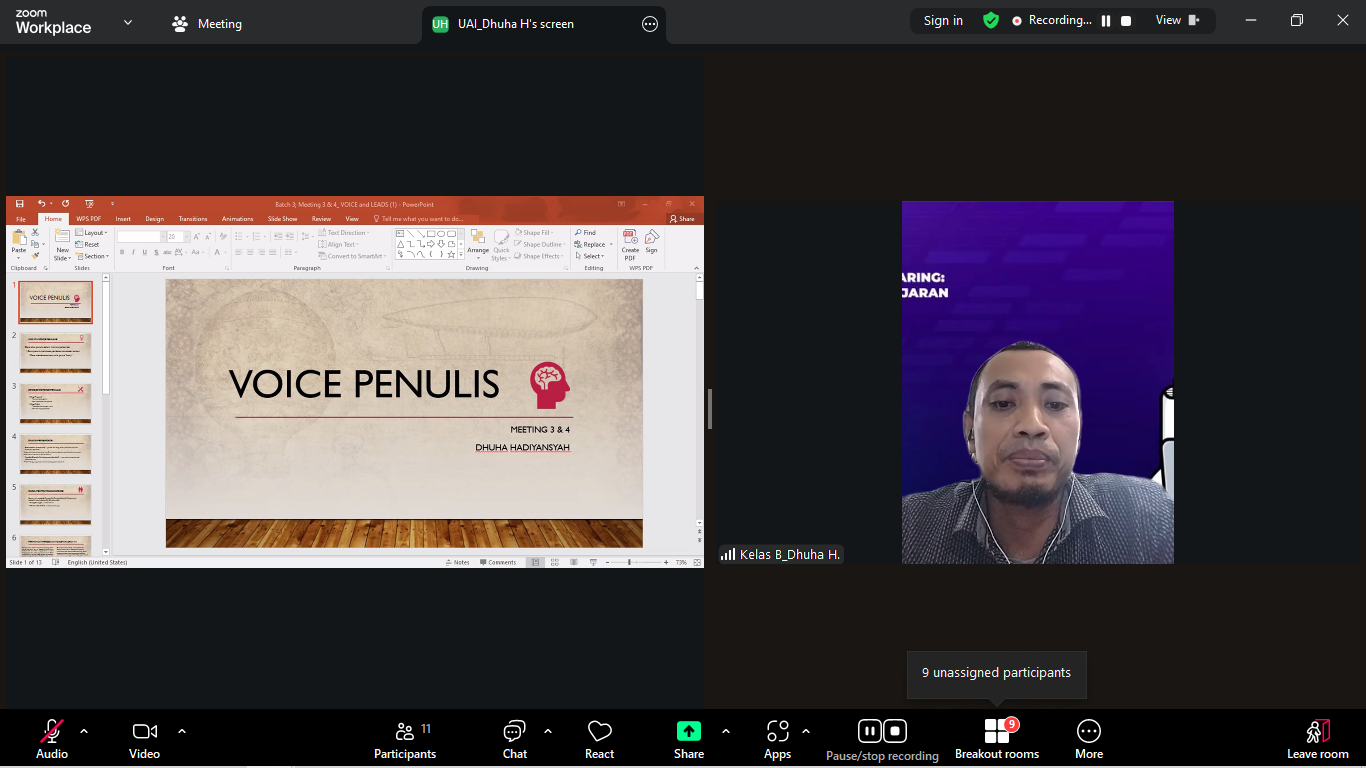1366x768 pixels.
Task: Click the Sign in button
Action: pos(943,20)
